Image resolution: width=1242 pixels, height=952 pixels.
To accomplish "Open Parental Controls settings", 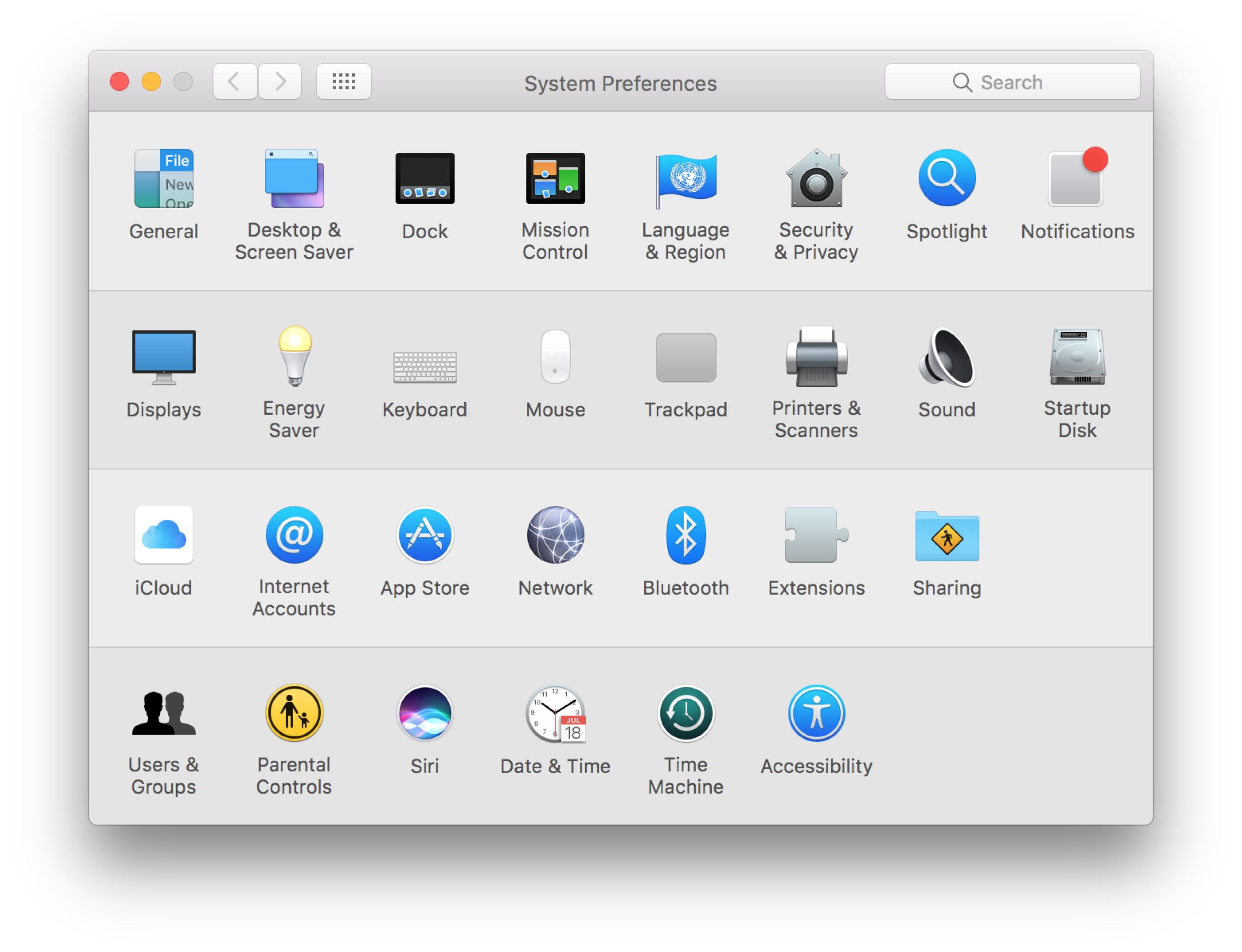I will tap(294, 713).
